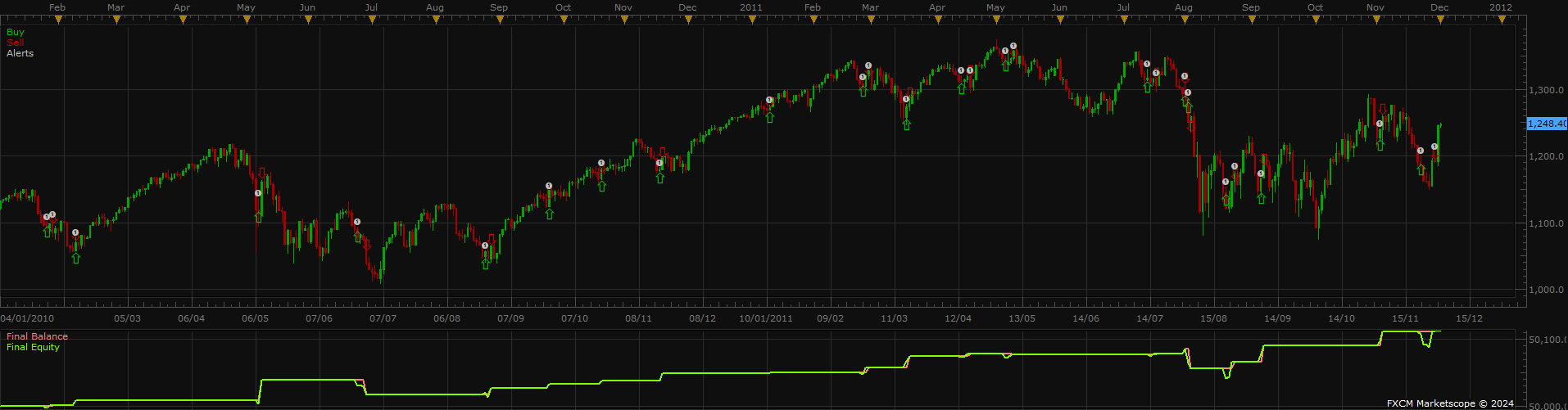Click the green Buy arrow in mid-October 2010
Viewport: 1568px width, 410px height.
click(601, 186)
